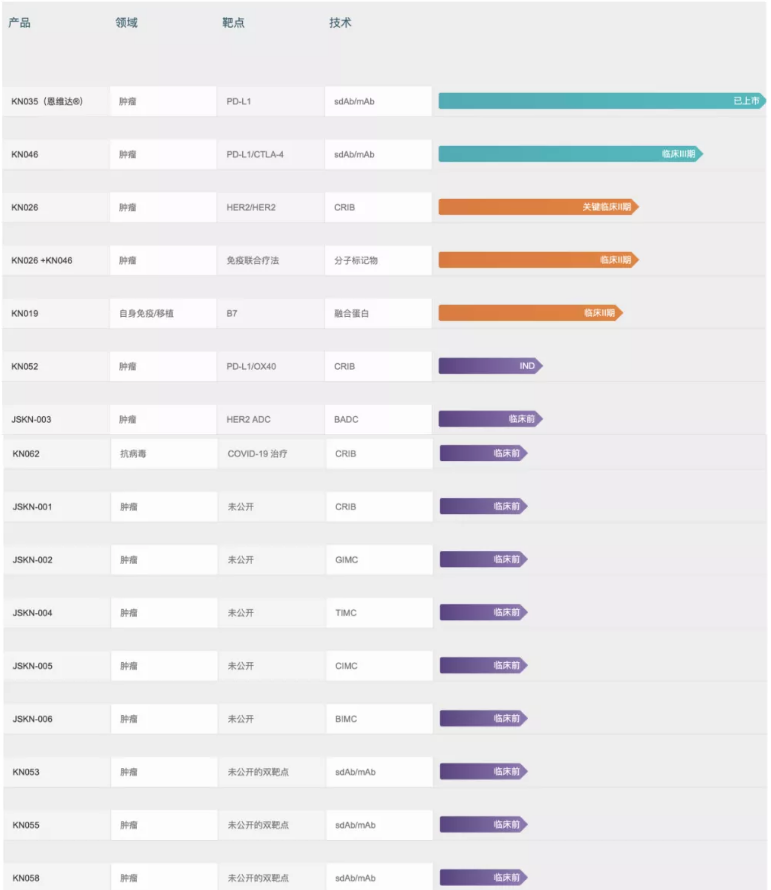Click the 产品 column header
The width and height of the screenshot is (771, 890).
[x=20, y=23]
